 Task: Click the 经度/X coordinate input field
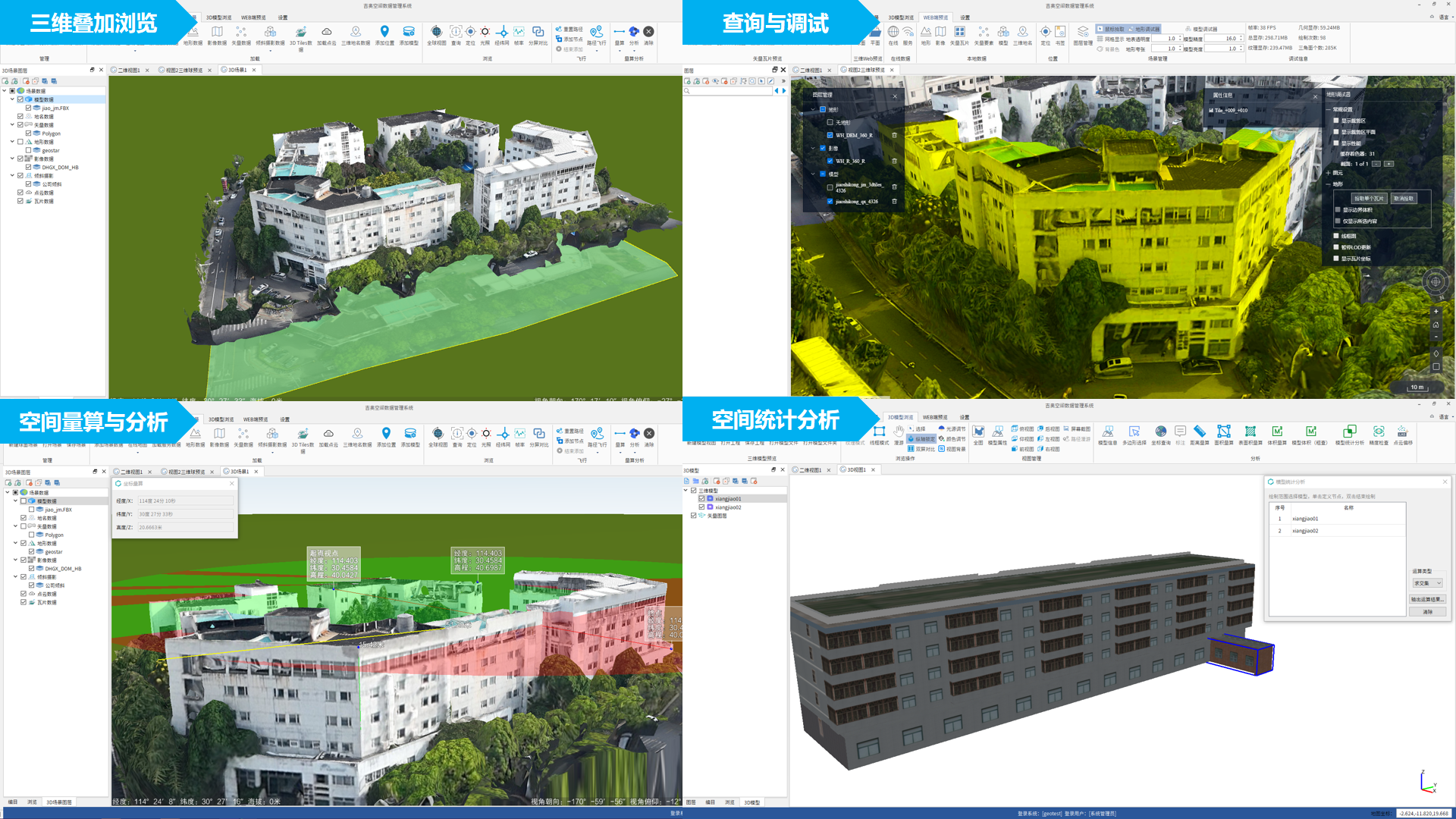[x=185, y=501]
